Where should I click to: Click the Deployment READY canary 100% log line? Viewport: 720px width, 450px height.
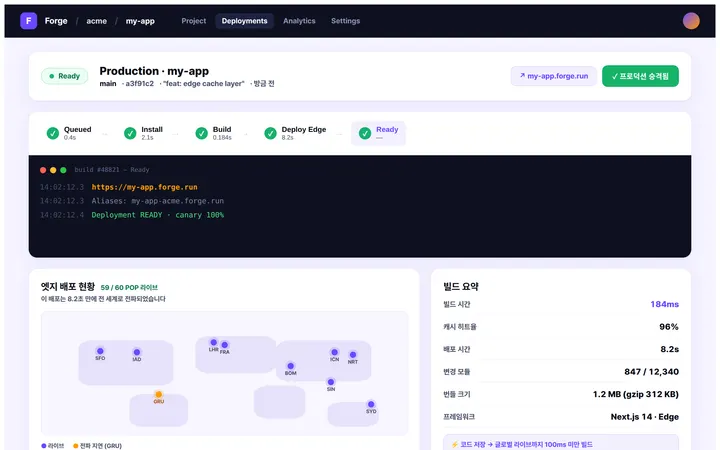158,215
